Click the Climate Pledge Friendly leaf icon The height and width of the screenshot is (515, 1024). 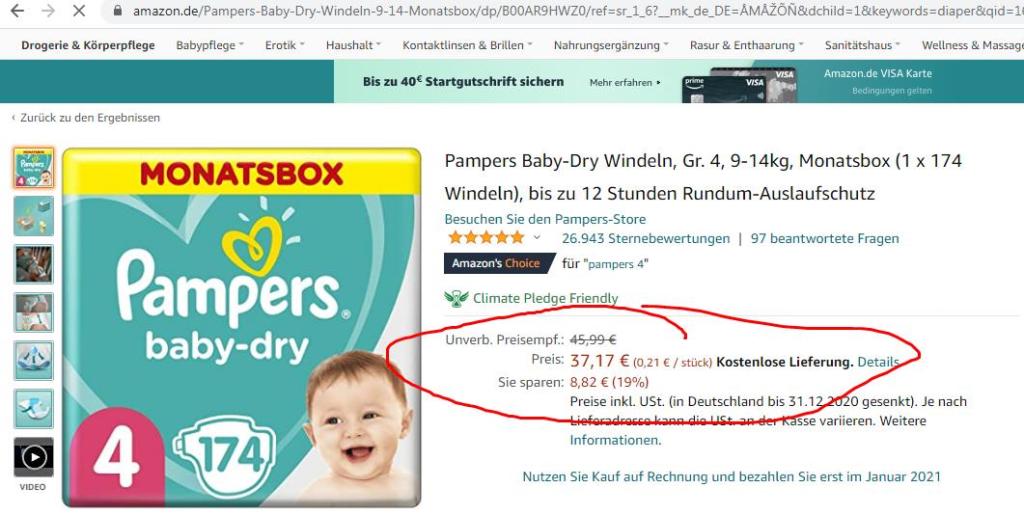pyautogui.click(x=456, y=299)
